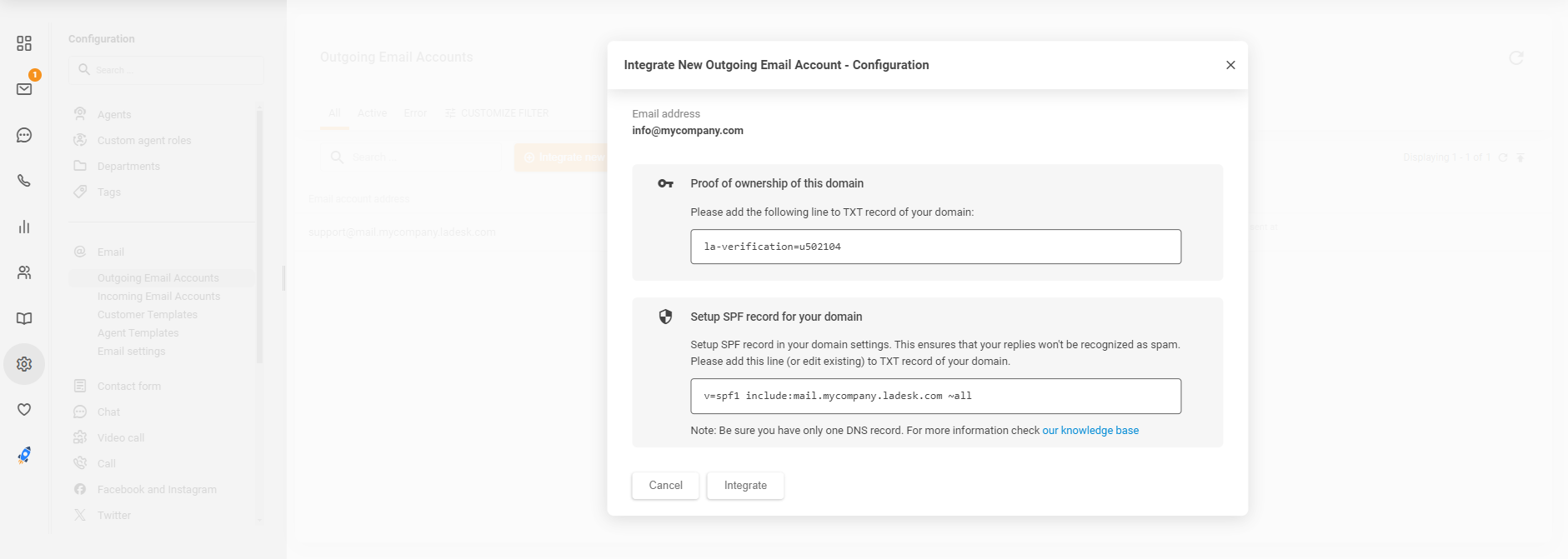Switch to the Active filter tab
Image resolution: width=1568 pixels, height=559 pixels.
(x=372, y=113)
